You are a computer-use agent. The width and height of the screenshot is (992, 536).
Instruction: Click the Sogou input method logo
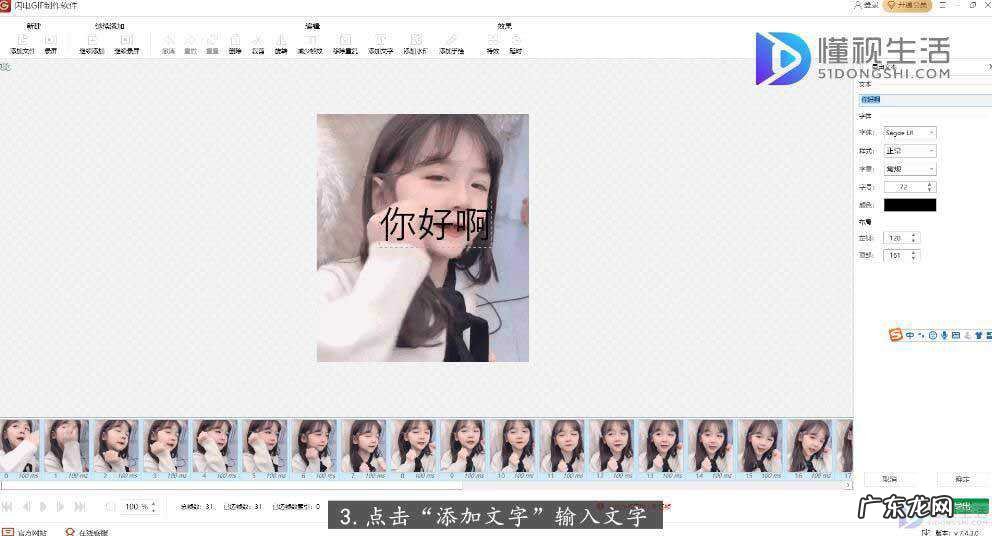tap(895, 335)
